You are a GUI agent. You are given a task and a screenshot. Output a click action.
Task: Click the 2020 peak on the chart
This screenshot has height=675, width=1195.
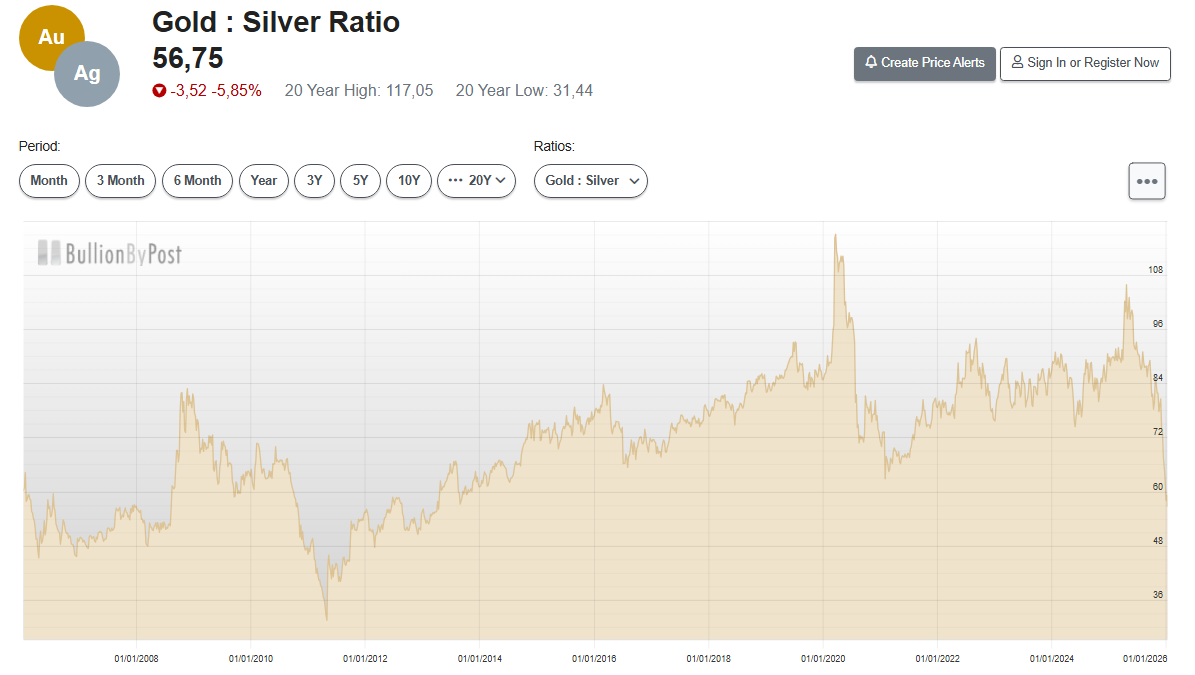pos(835,236)
